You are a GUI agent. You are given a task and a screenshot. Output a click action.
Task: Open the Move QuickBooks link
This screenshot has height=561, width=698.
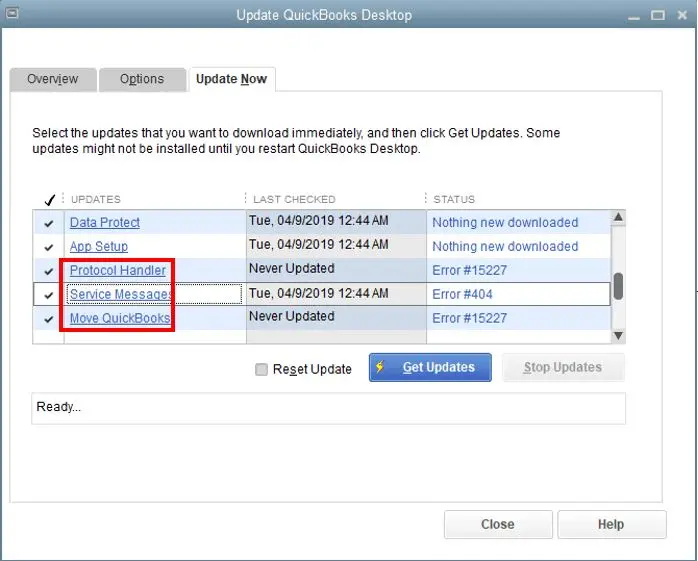pyautogui.click(x=120, y=318)
